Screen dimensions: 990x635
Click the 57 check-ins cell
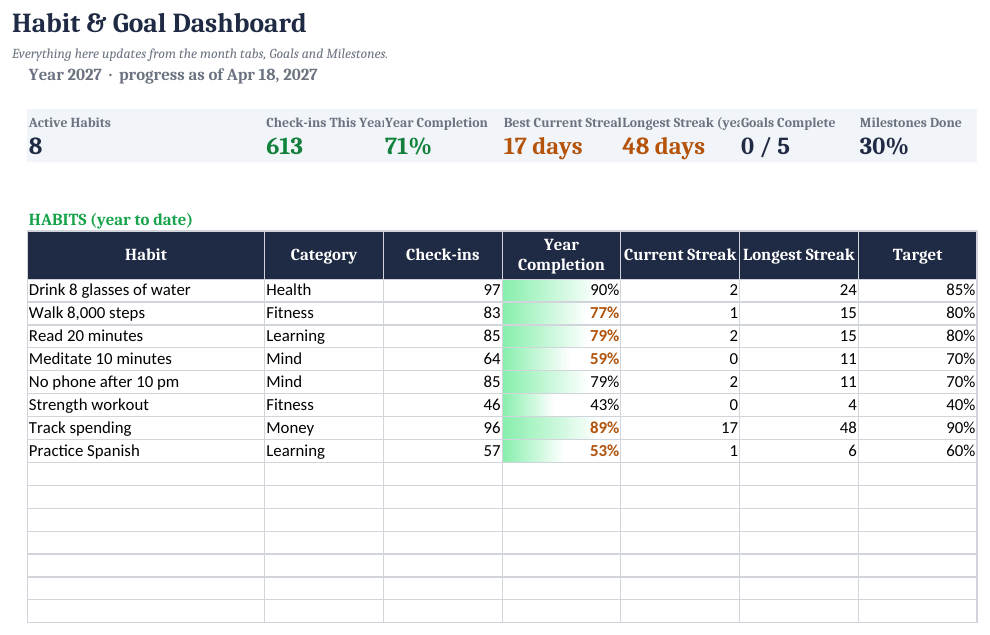tap(443, 451)
